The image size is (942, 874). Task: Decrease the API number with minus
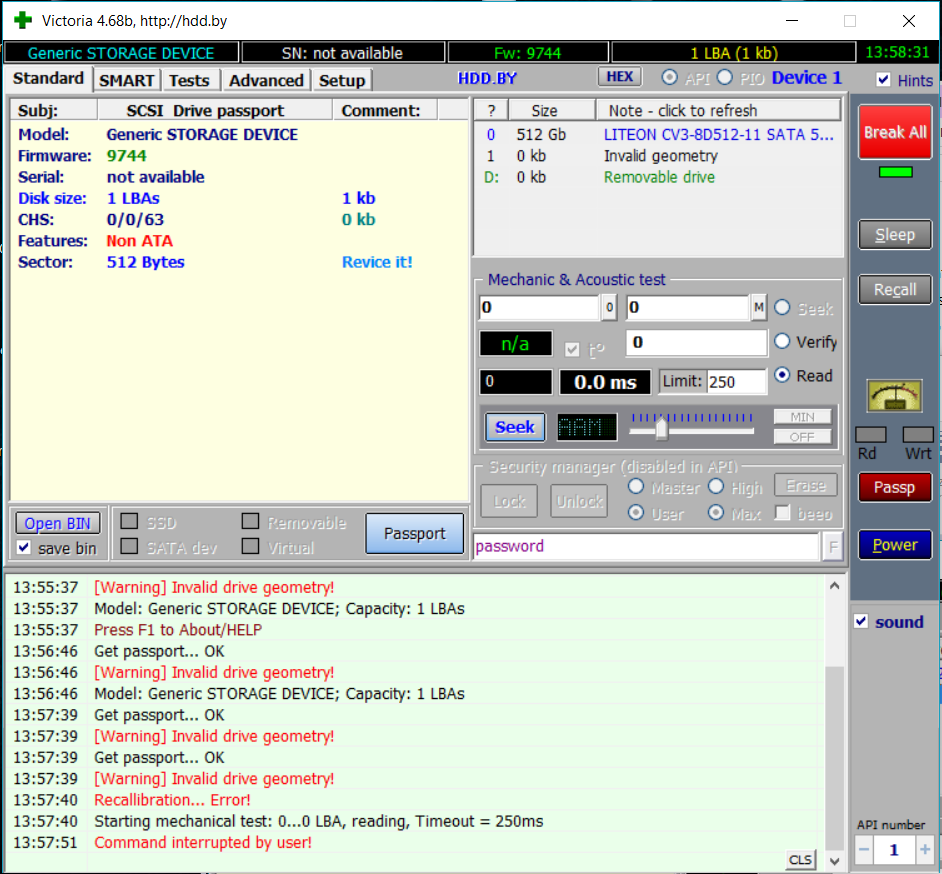click(x=864, y=849)
